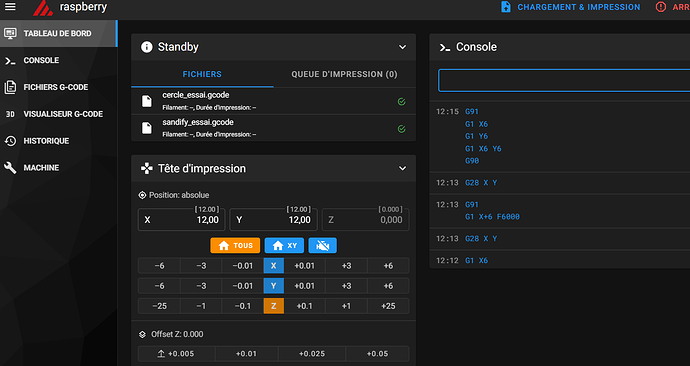Click the emergency stop alert icon
Image resolution: width=690 pixels, height=366 pixels.
click(x=661, y=7)
